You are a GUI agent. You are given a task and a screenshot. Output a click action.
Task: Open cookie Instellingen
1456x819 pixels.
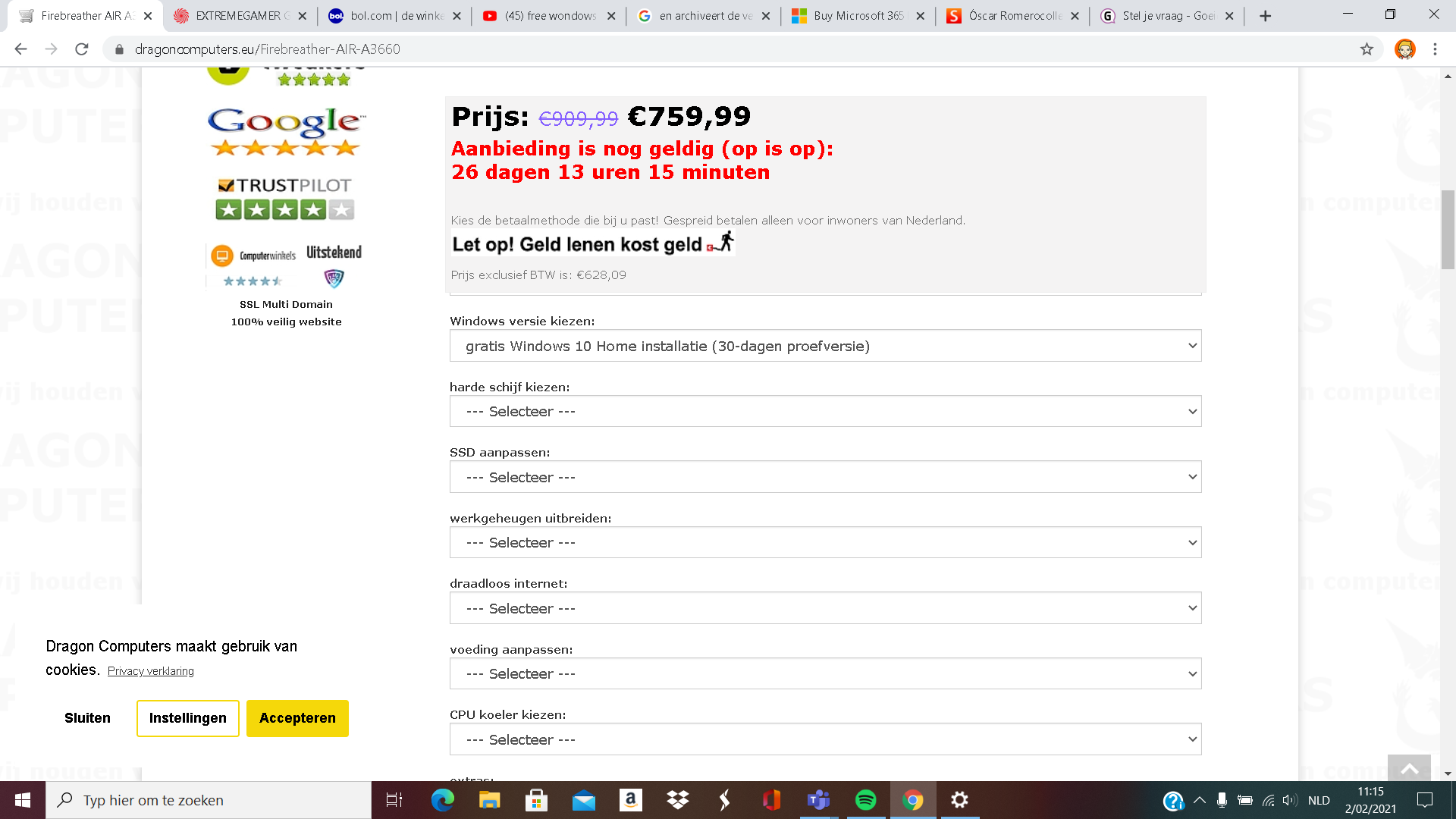point(187,718)
